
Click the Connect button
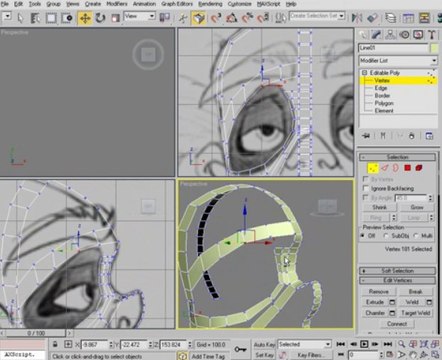tap(397, 324)
